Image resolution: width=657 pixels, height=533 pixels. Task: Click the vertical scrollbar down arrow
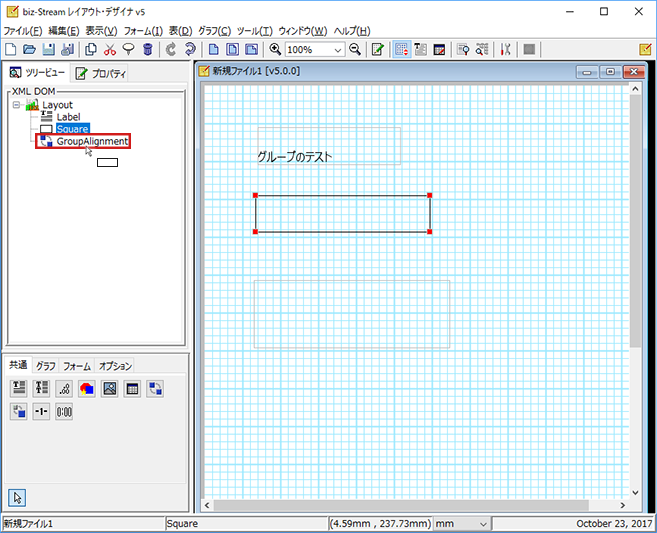[x=635, y=492]
